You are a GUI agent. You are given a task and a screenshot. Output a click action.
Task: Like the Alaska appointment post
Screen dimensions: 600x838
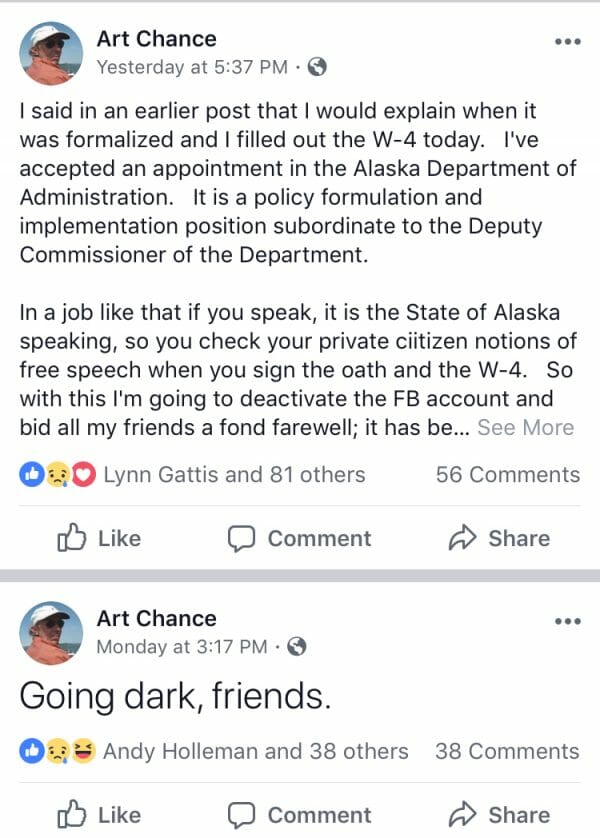point(98,538)
